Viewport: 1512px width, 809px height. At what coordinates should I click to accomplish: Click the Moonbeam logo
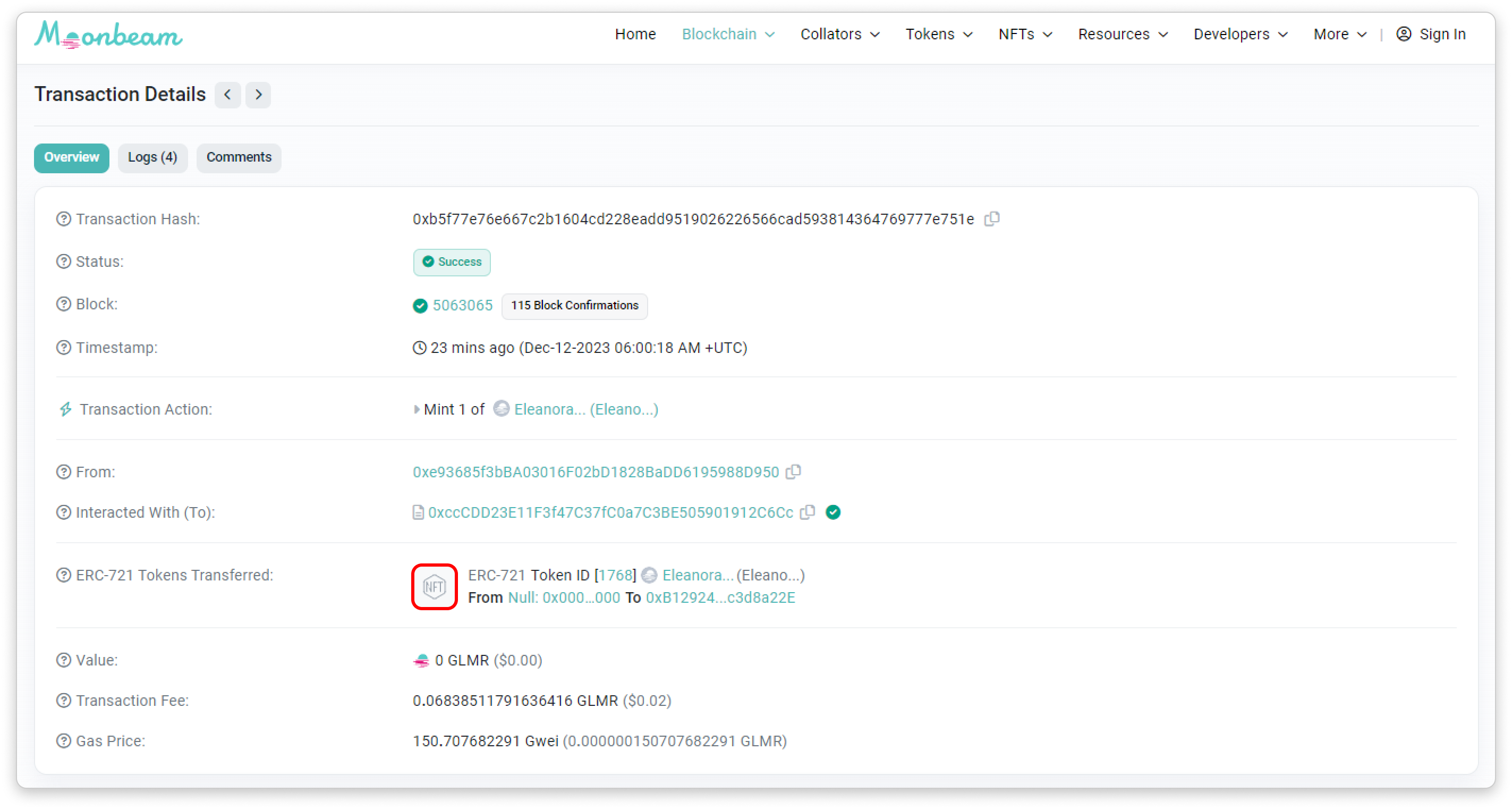tap(108, 35)
